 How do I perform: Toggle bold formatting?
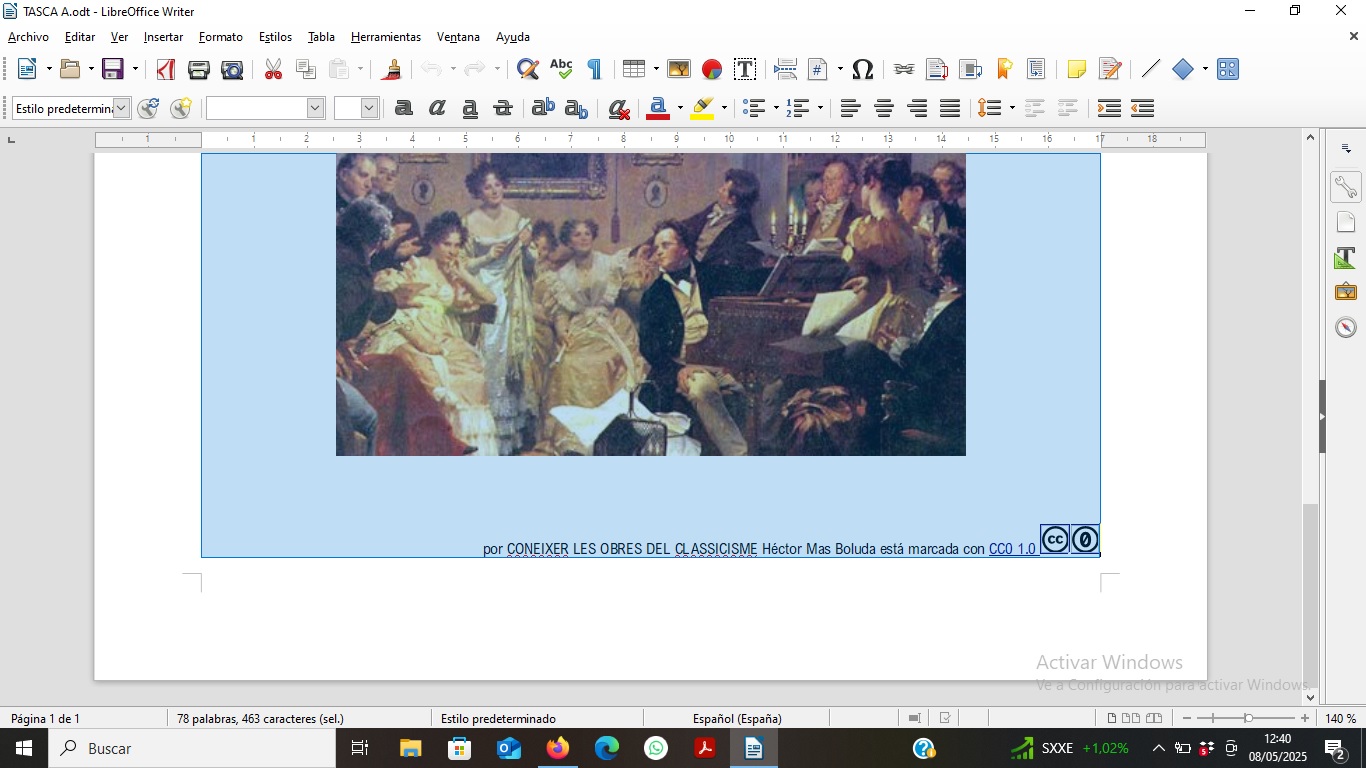click(404, 108)
